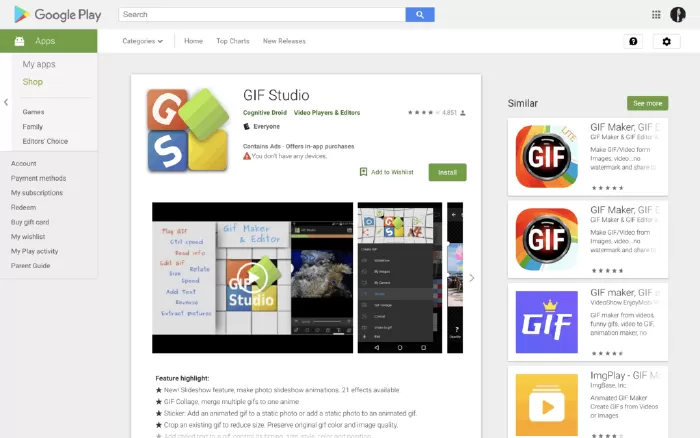Open the purple crowned GIF maker icon
The height and width of the screenshot is (438, 700).
546,322
